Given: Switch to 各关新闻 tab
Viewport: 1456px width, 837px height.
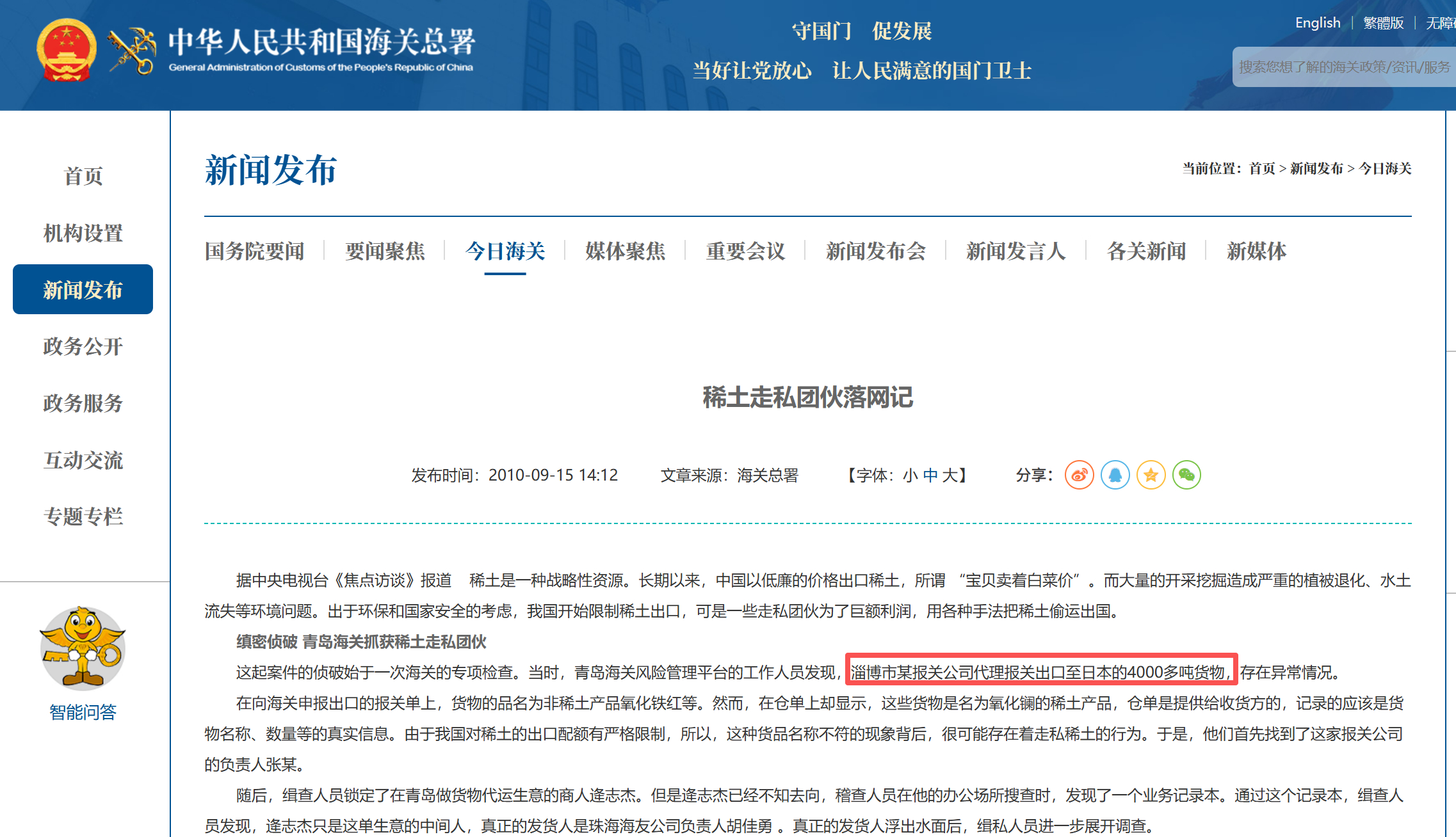Looking at the screenshot, I should [x=1146, y=251].
